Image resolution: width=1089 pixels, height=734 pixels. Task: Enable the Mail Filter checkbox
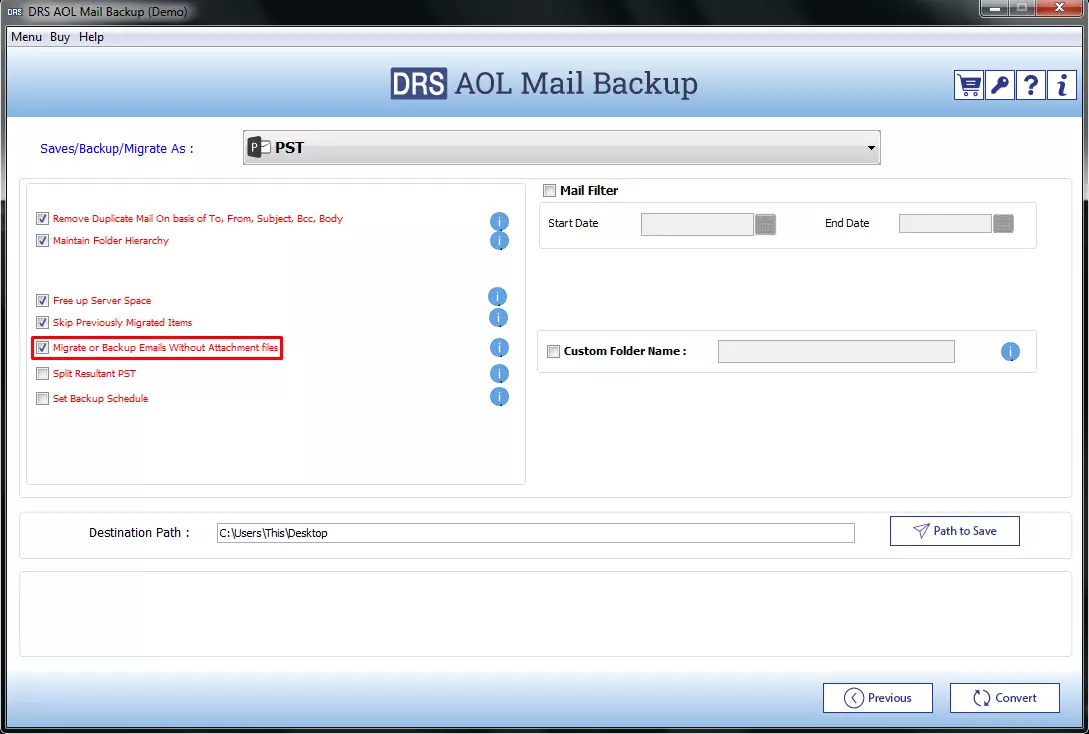click(x=549, y=190)
